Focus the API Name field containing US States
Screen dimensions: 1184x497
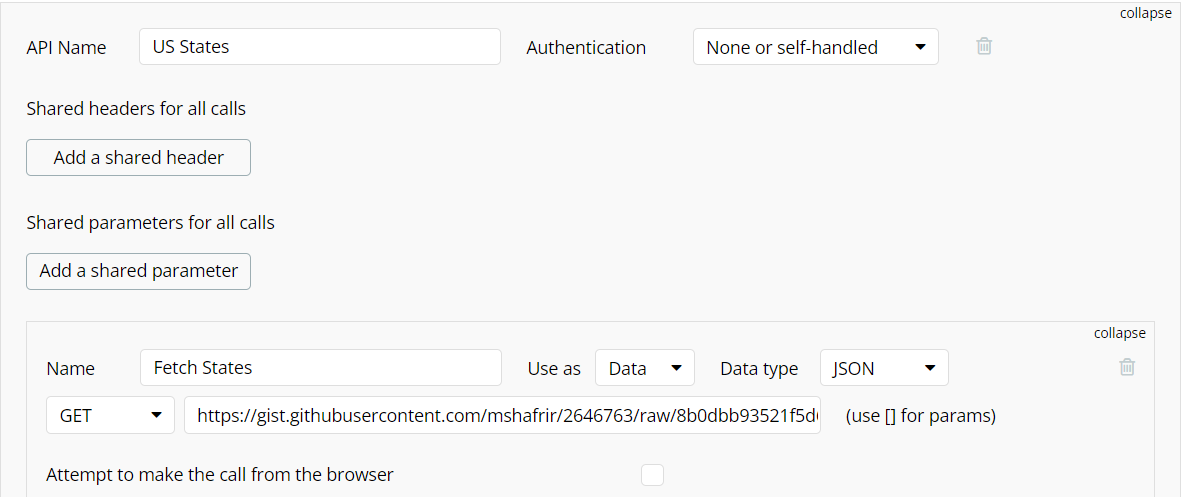tap(320, 47)
